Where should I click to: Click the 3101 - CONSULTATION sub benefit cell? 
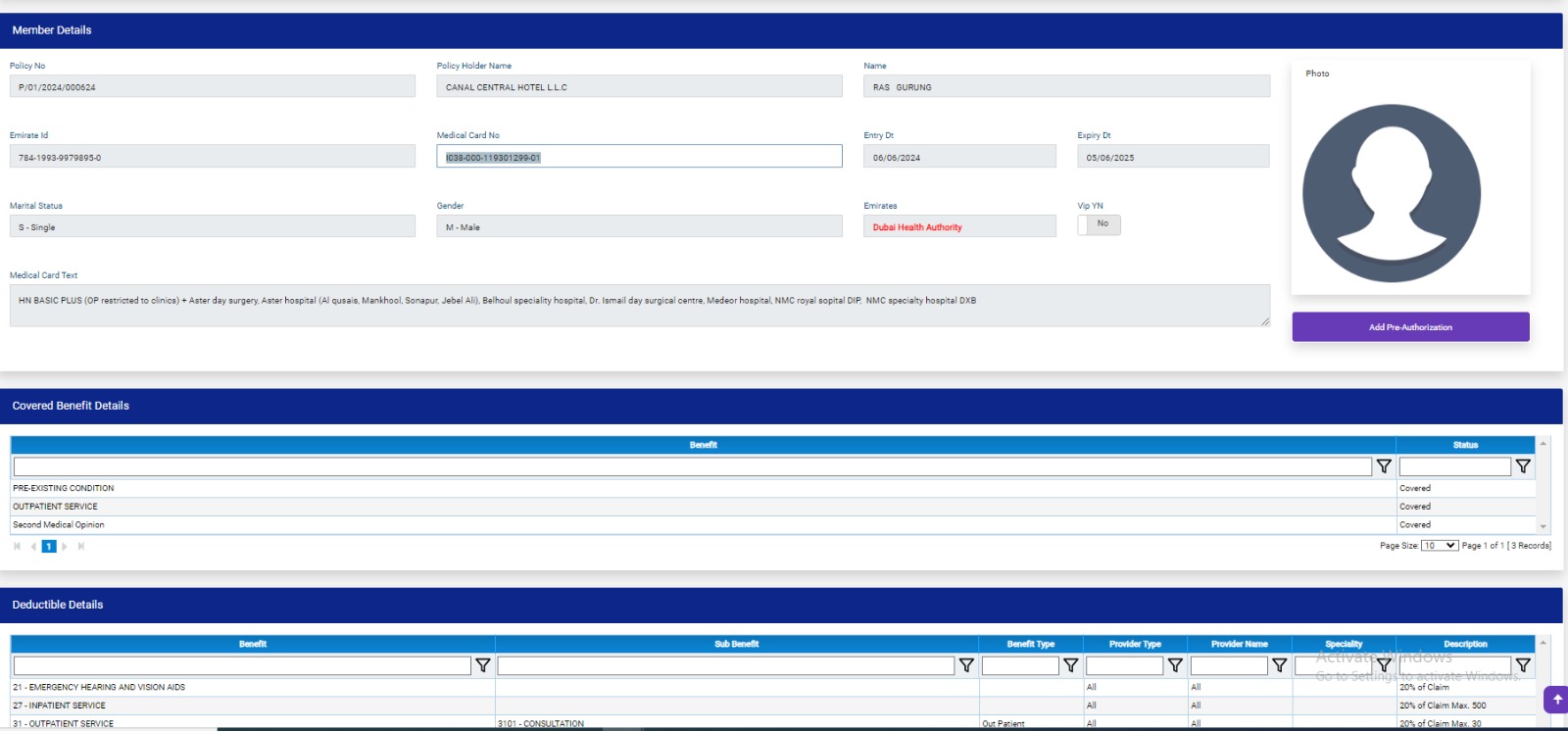[736, 723]
